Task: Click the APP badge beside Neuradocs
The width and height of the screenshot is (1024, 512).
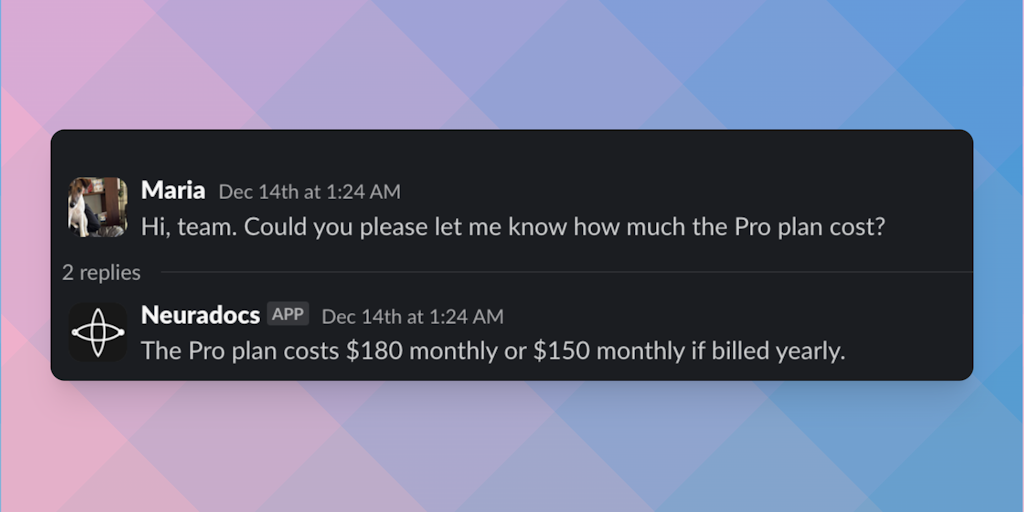Action: pyautogui.click(x=288, y=314)
